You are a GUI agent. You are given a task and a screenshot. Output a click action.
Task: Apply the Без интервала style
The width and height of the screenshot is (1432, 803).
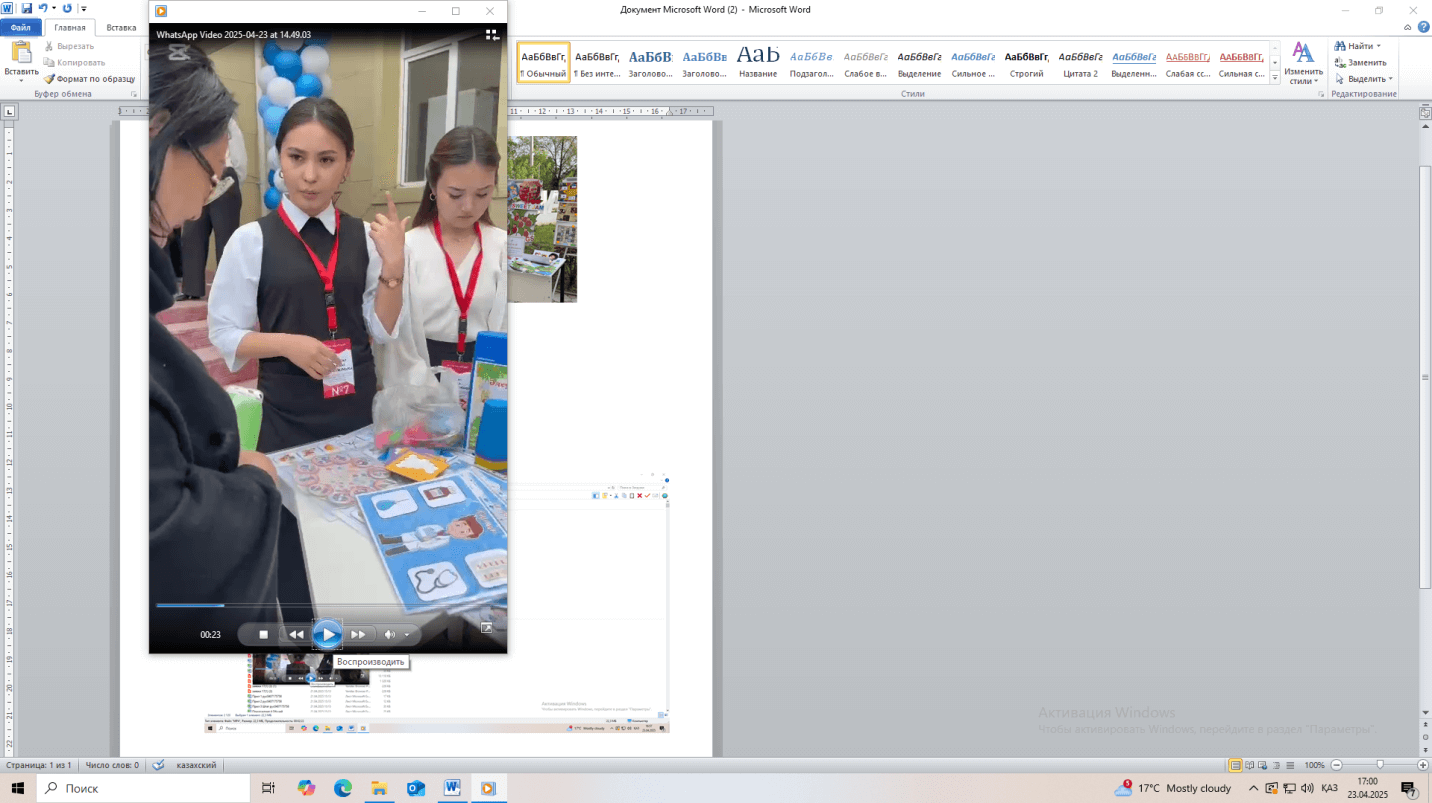[x=598, y=62]
